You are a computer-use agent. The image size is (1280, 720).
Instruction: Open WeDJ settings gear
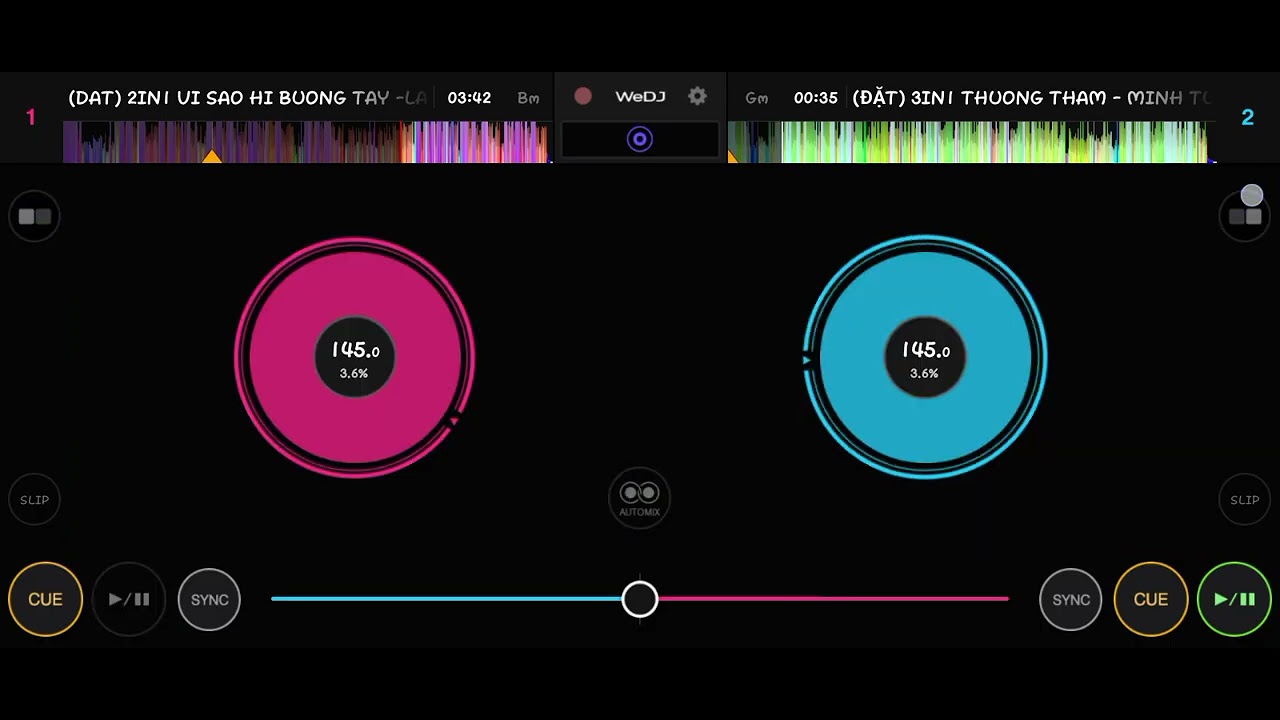point(697,96)
